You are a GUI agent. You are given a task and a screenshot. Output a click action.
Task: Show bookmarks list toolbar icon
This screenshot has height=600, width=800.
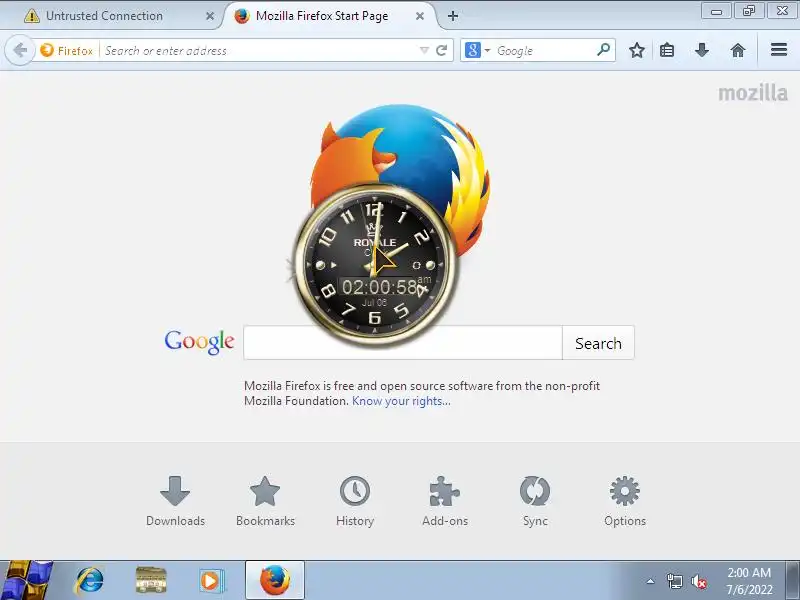[x=667, y=50]
